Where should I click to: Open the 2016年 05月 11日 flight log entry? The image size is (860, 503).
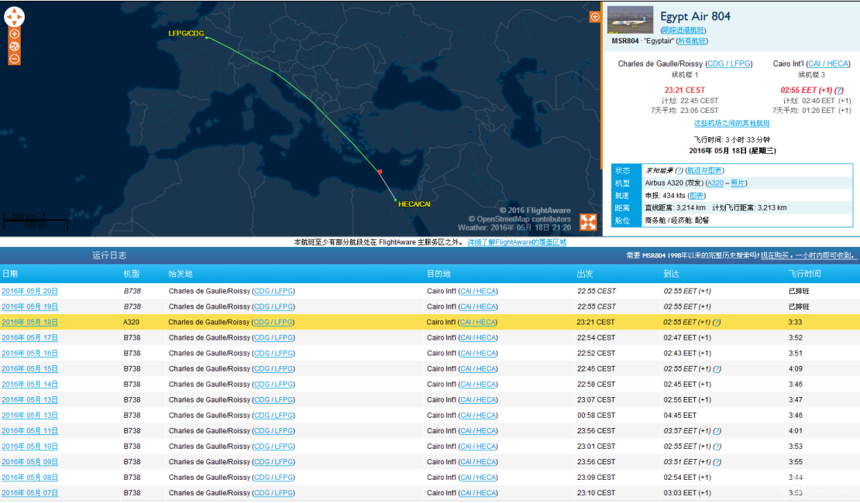[x=30, y=431]
